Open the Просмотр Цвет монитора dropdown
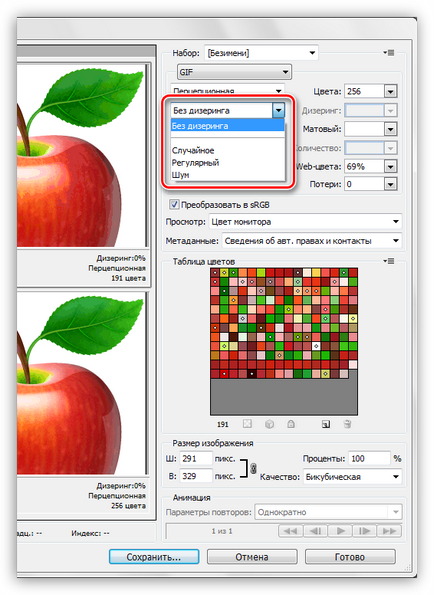The height and width of the screenshot is (595, 434). pyautogui.click(x=305, y=222)
